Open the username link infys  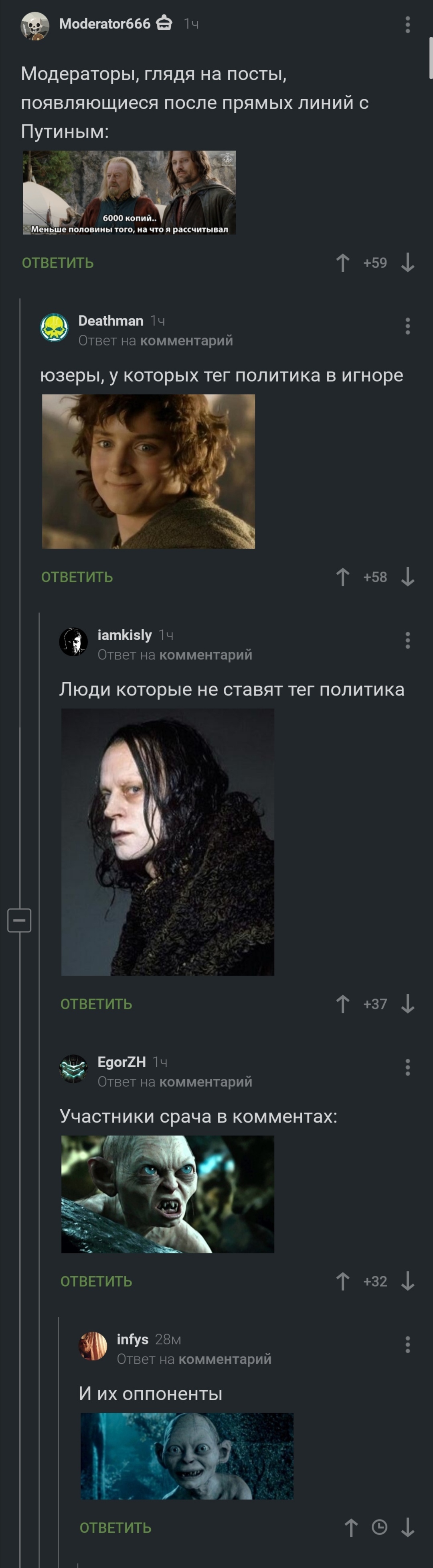pyautogui.click(x=133, y=1339)
